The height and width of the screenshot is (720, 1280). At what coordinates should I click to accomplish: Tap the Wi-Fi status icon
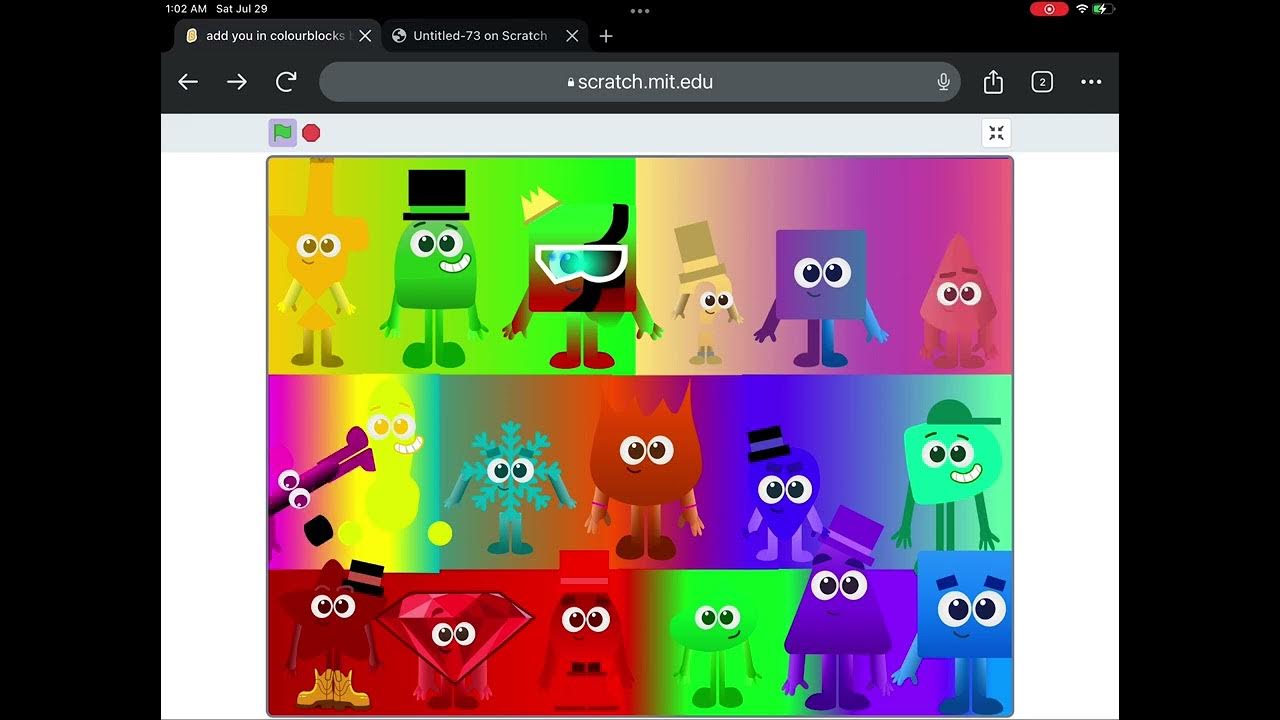coord(1082,9)
